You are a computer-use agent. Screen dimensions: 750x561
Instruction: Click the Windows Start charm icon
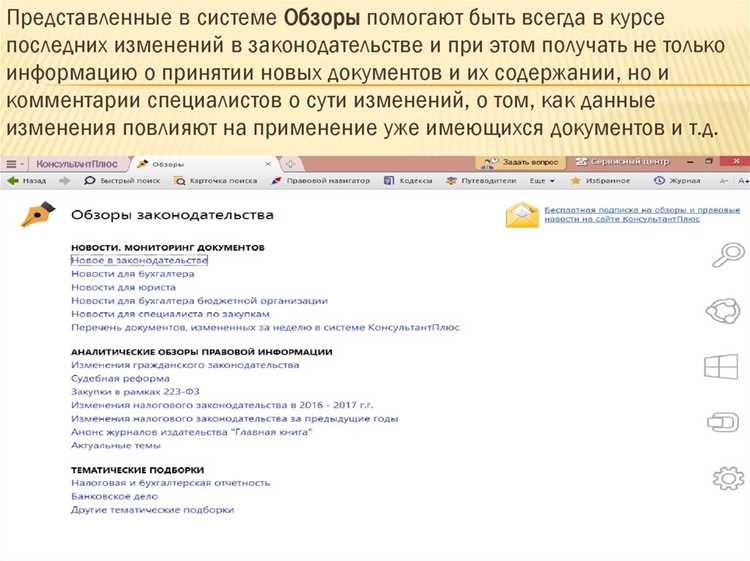(x=721, y=367)
